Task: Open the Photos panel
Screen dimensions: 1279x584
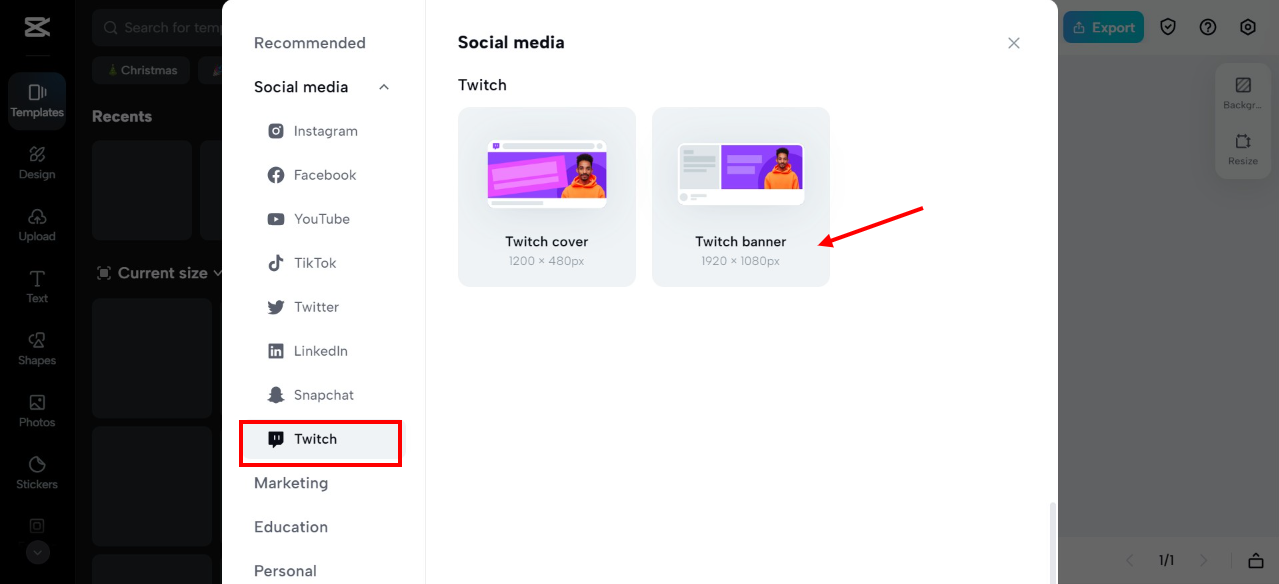Action: coord(37,410)
